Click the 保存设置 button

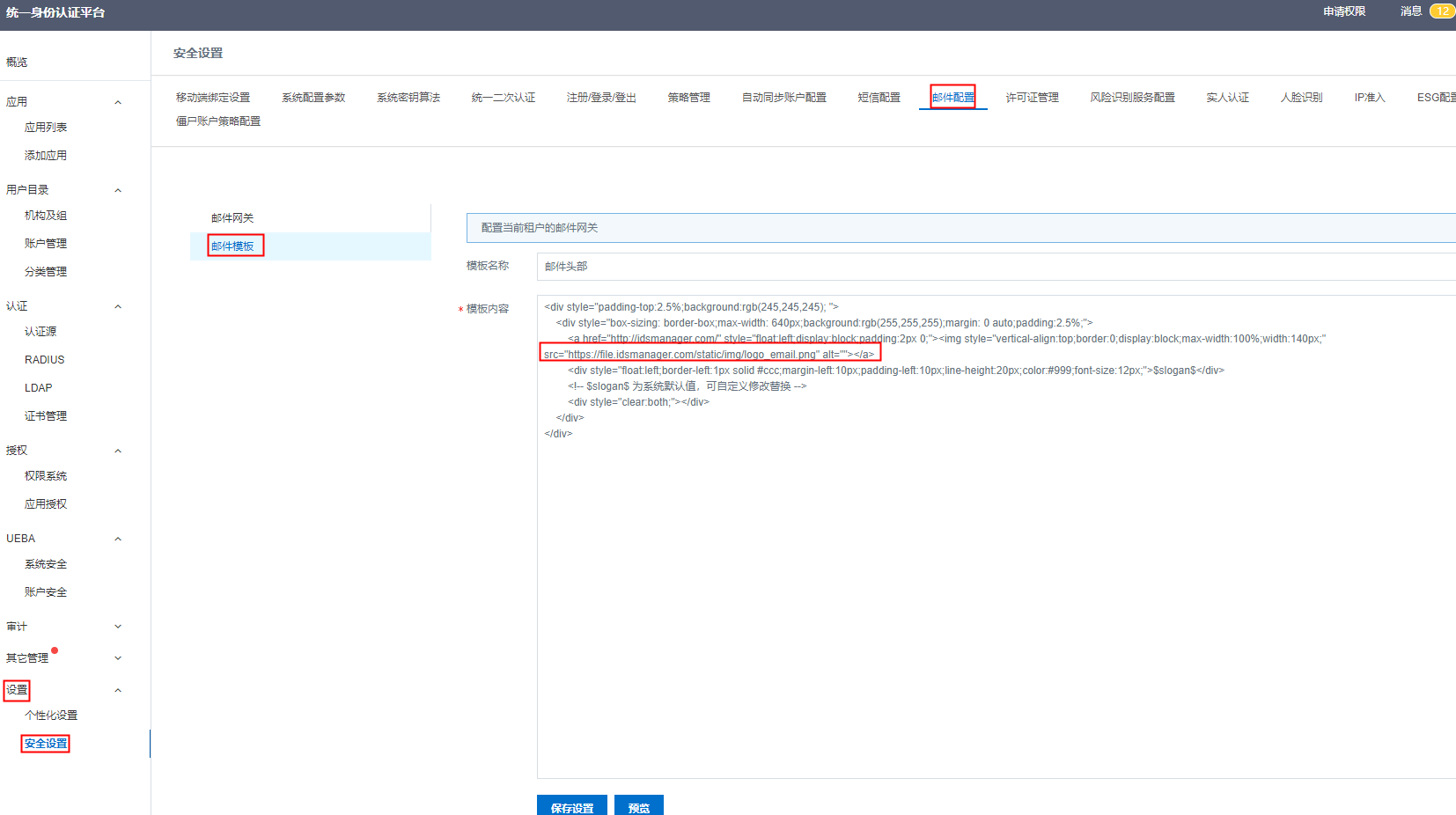pyautogui.click(x=572, y=806)
